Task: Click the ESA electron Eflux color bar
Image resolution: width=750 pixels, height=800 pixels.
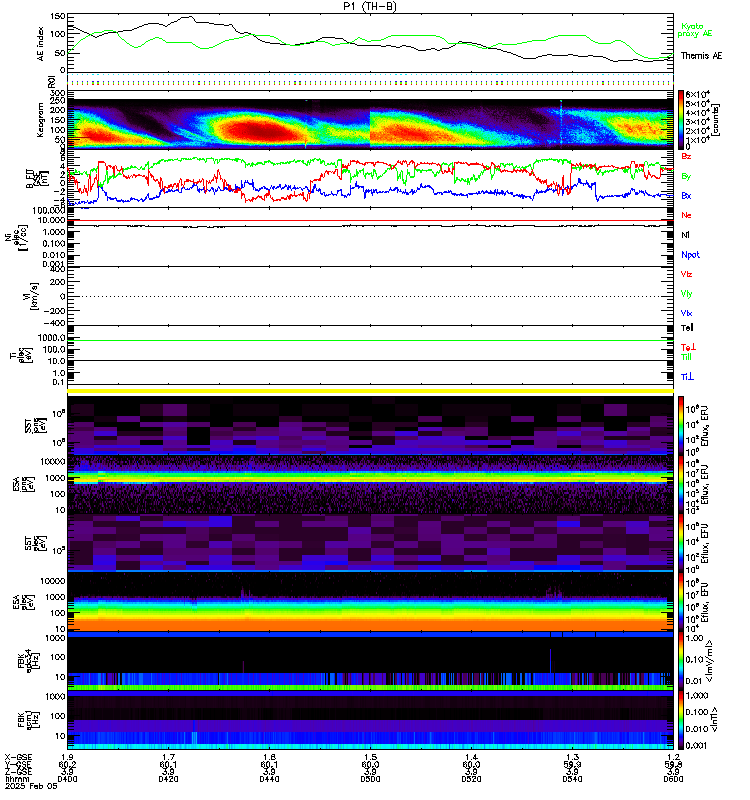Action: tap(681, 603)
